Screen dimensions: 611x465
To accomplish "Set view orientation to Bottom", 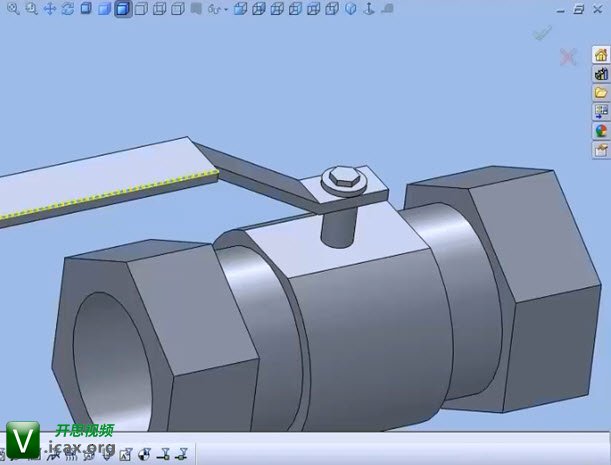I will click(x=332, y=9).
